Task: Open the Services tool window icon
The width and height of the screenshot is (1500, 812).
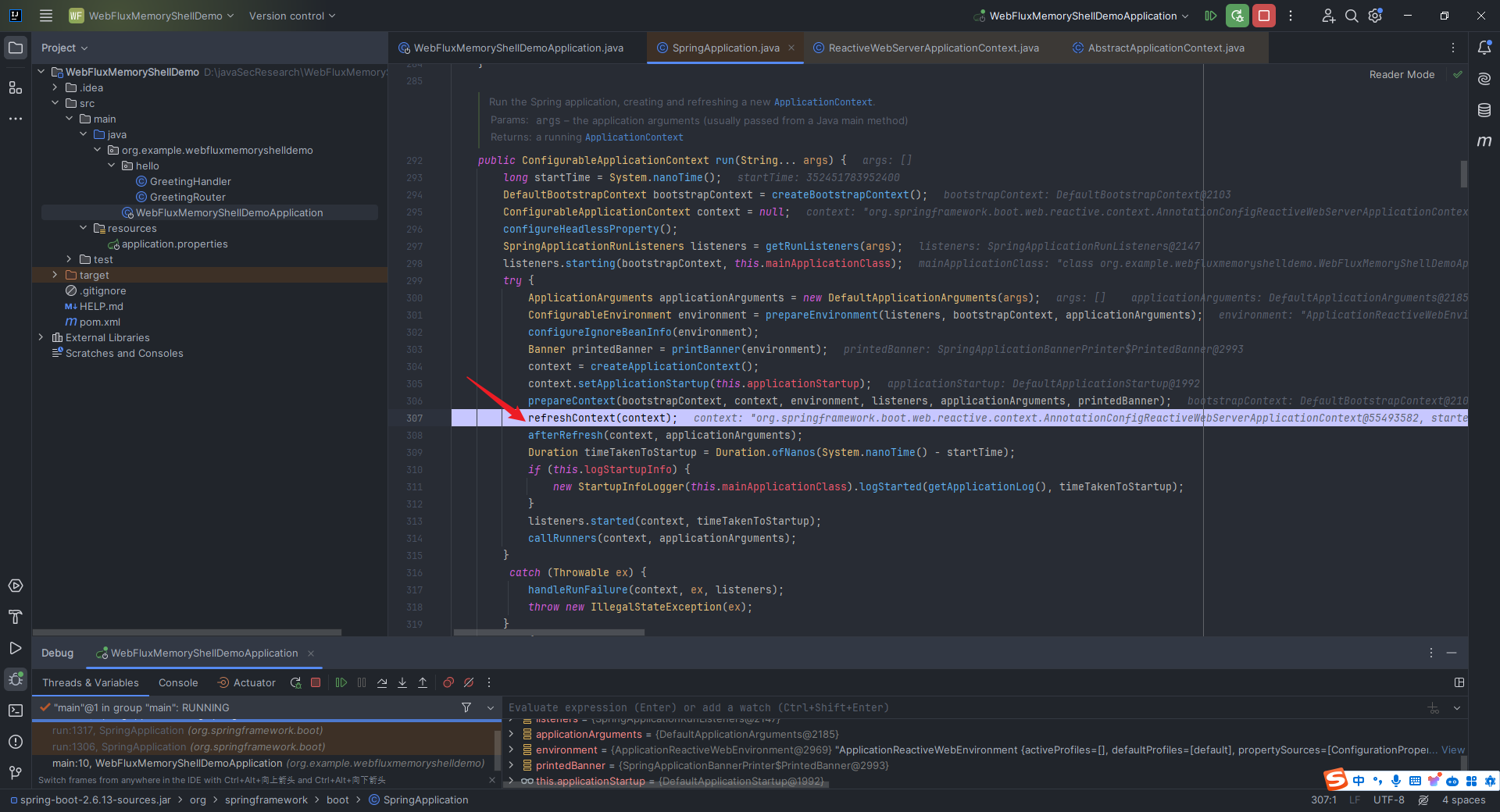Action: pyautogui.click(x=16, y=586)
